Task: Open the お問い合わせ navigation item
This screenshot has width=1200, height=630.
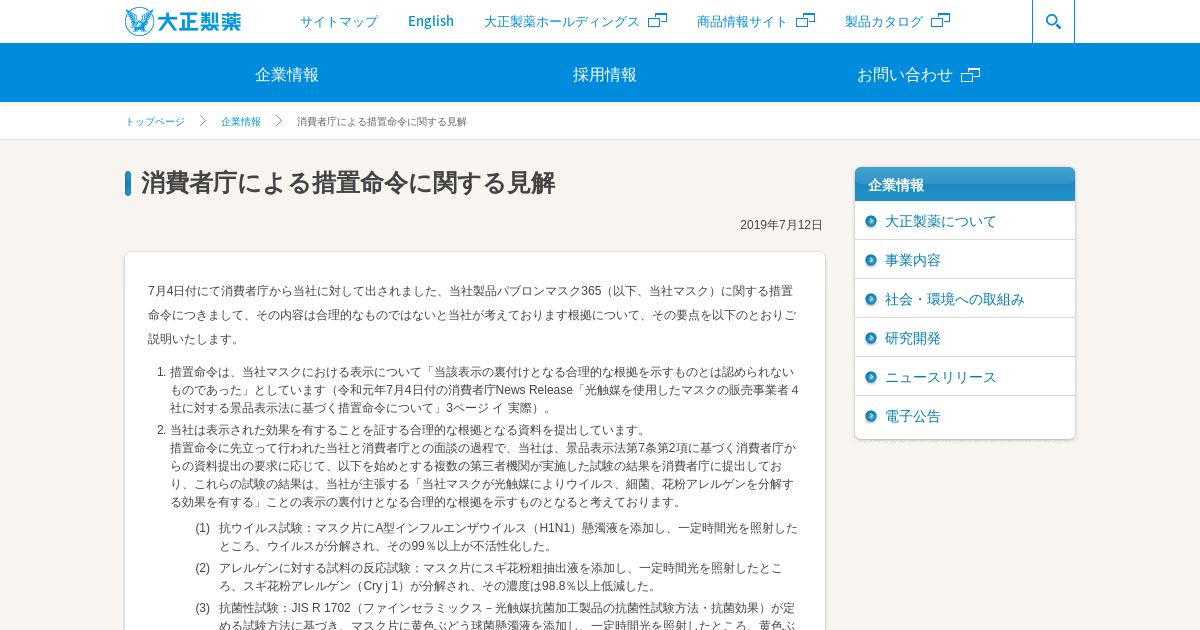Action: click(x=905, y=74)
